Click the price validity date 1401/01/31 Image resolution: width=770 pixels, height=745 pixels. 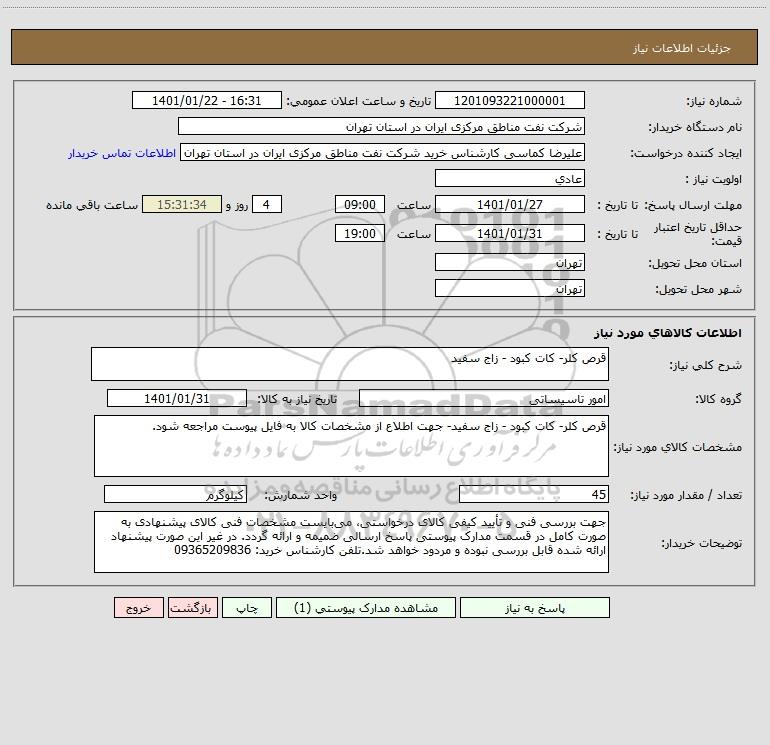[x=510, y=233]
